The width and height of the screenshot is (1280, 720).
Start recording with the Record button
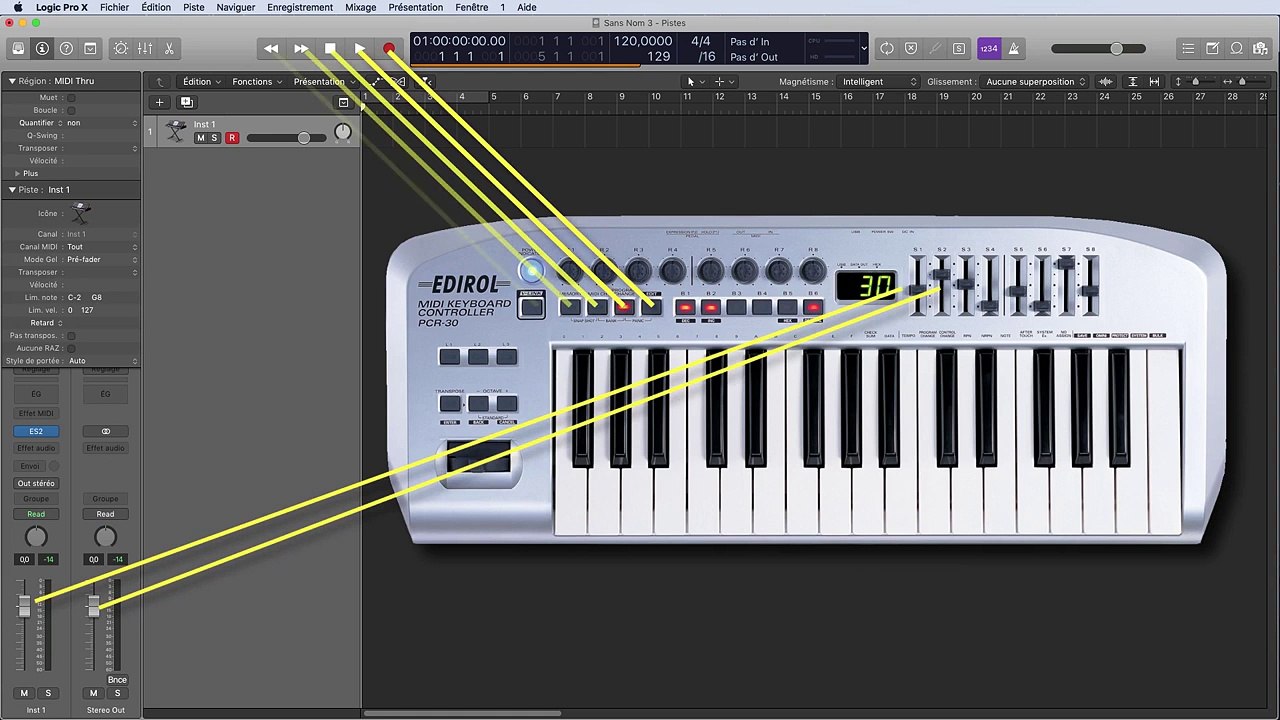point(389,48)
